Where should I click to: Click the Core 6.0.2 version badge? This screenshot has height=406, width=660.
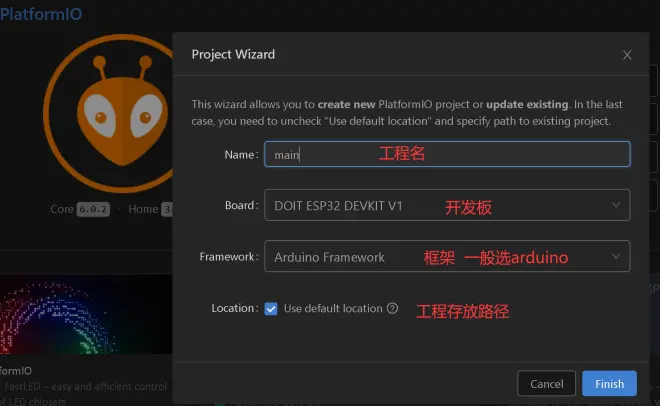(93, 209)
